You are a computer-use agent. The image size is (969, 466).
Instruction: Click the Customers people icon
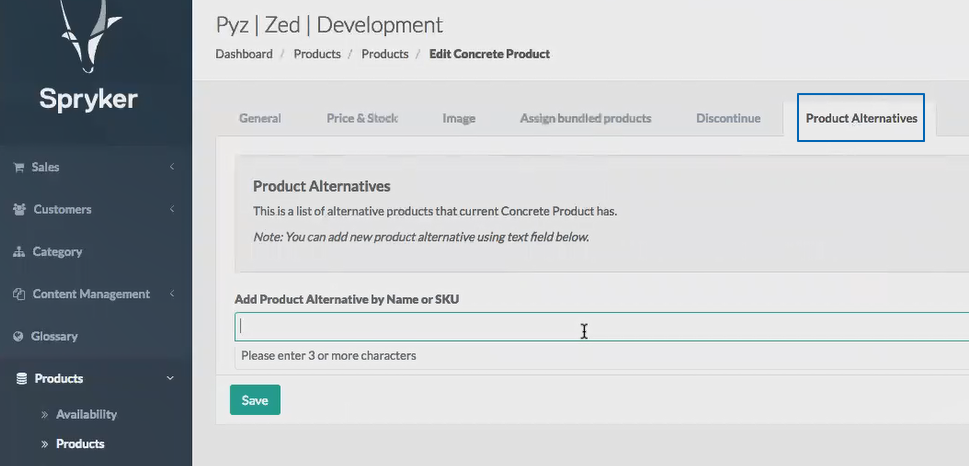click(19, 210)
